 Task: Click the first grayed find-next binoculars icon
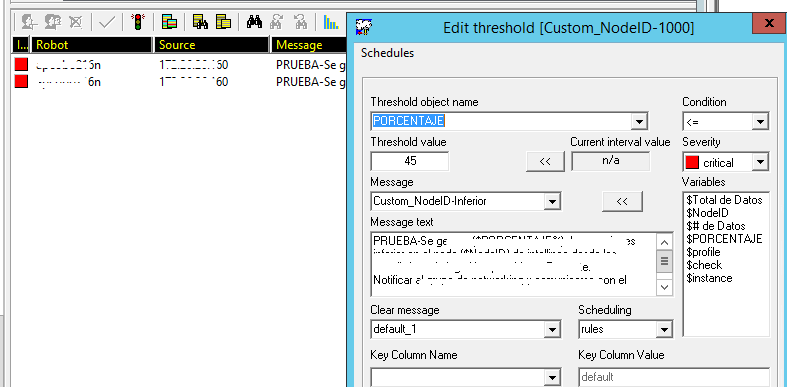tap(277, 22)
